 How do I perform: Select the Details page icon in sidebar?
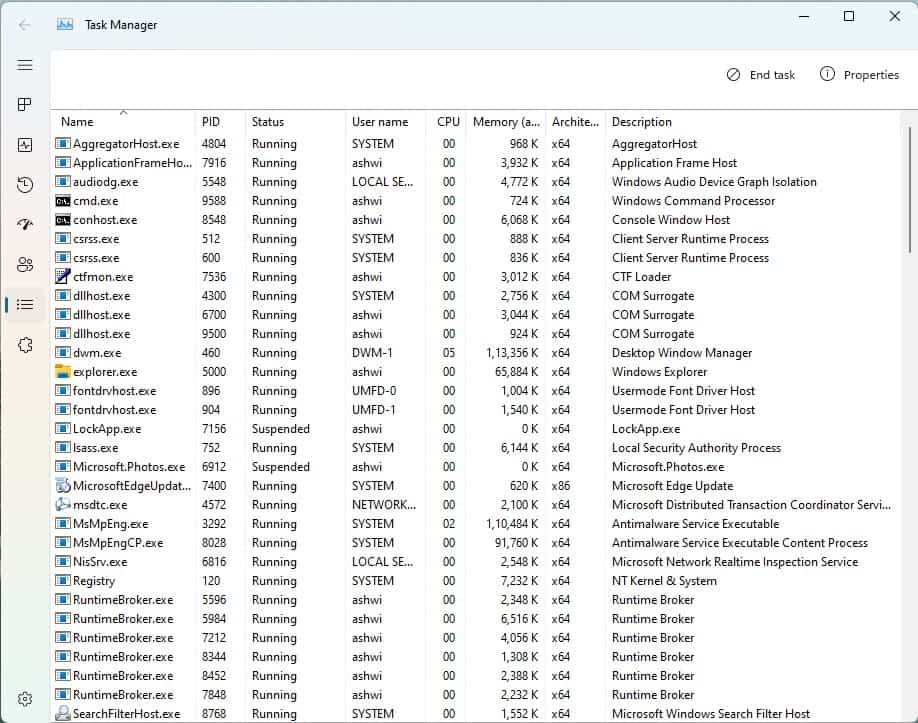coord(24,305)
